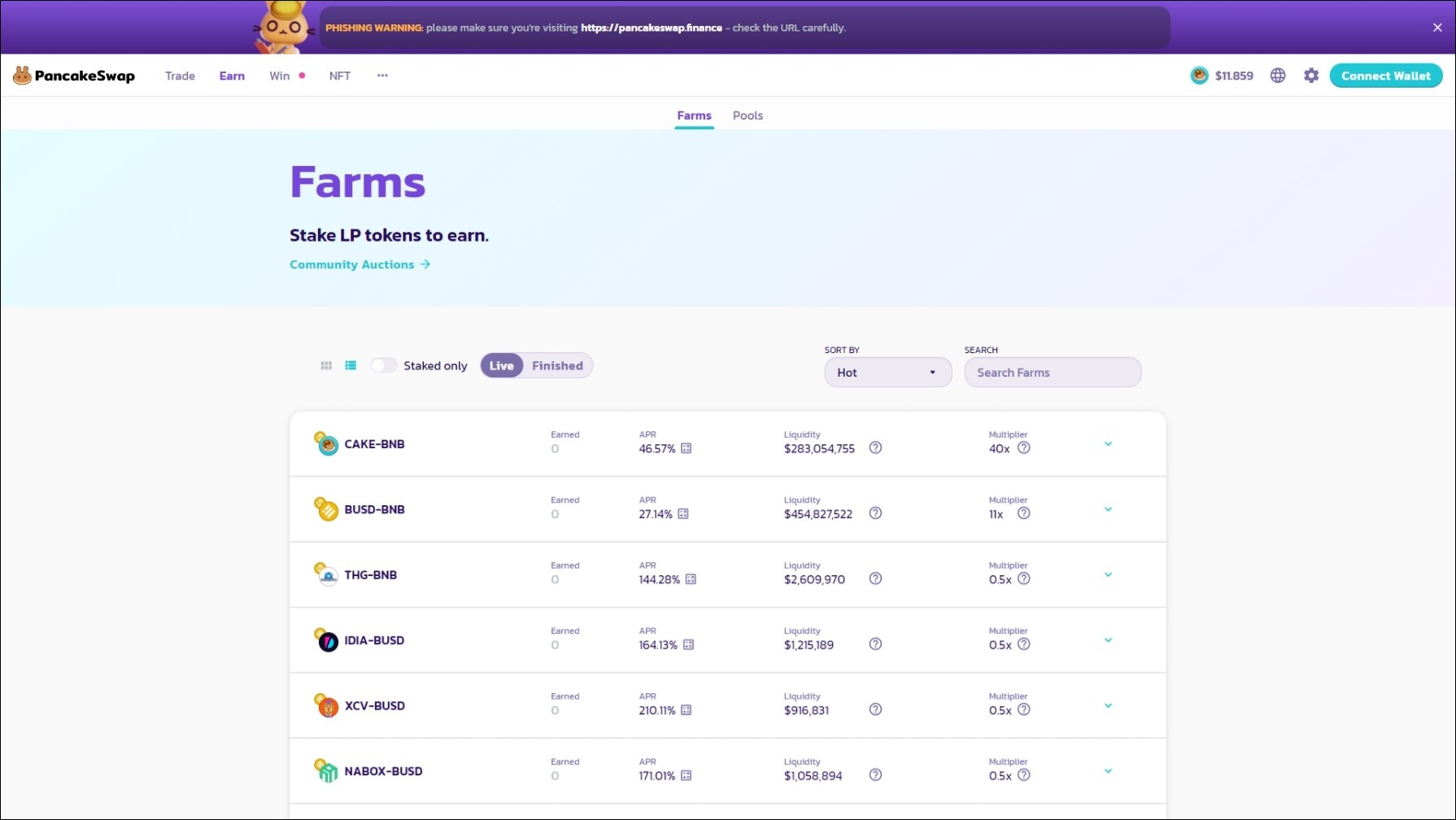Image resolution: width=1456 pixels, height=820 pixels.
Task: Open the Trade menu
Action: [x=180, y=76]
